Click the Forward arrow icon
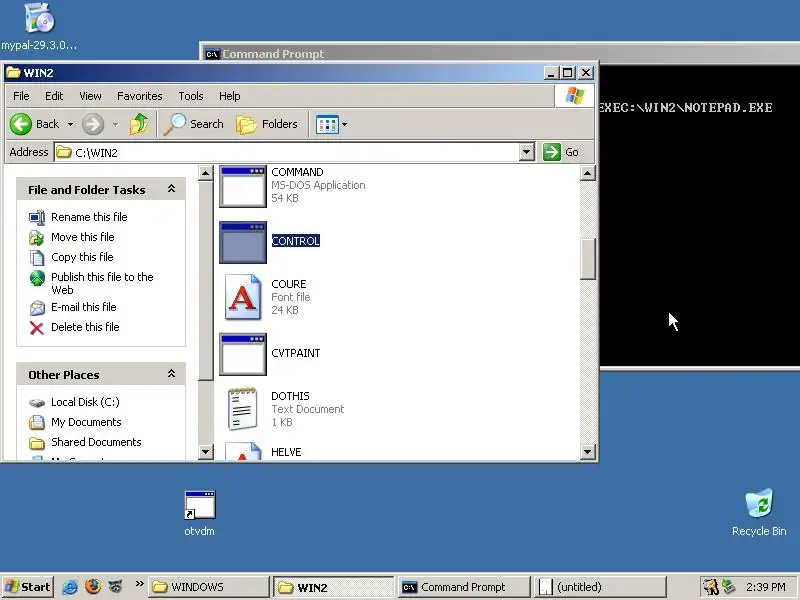 pos(93,124)
